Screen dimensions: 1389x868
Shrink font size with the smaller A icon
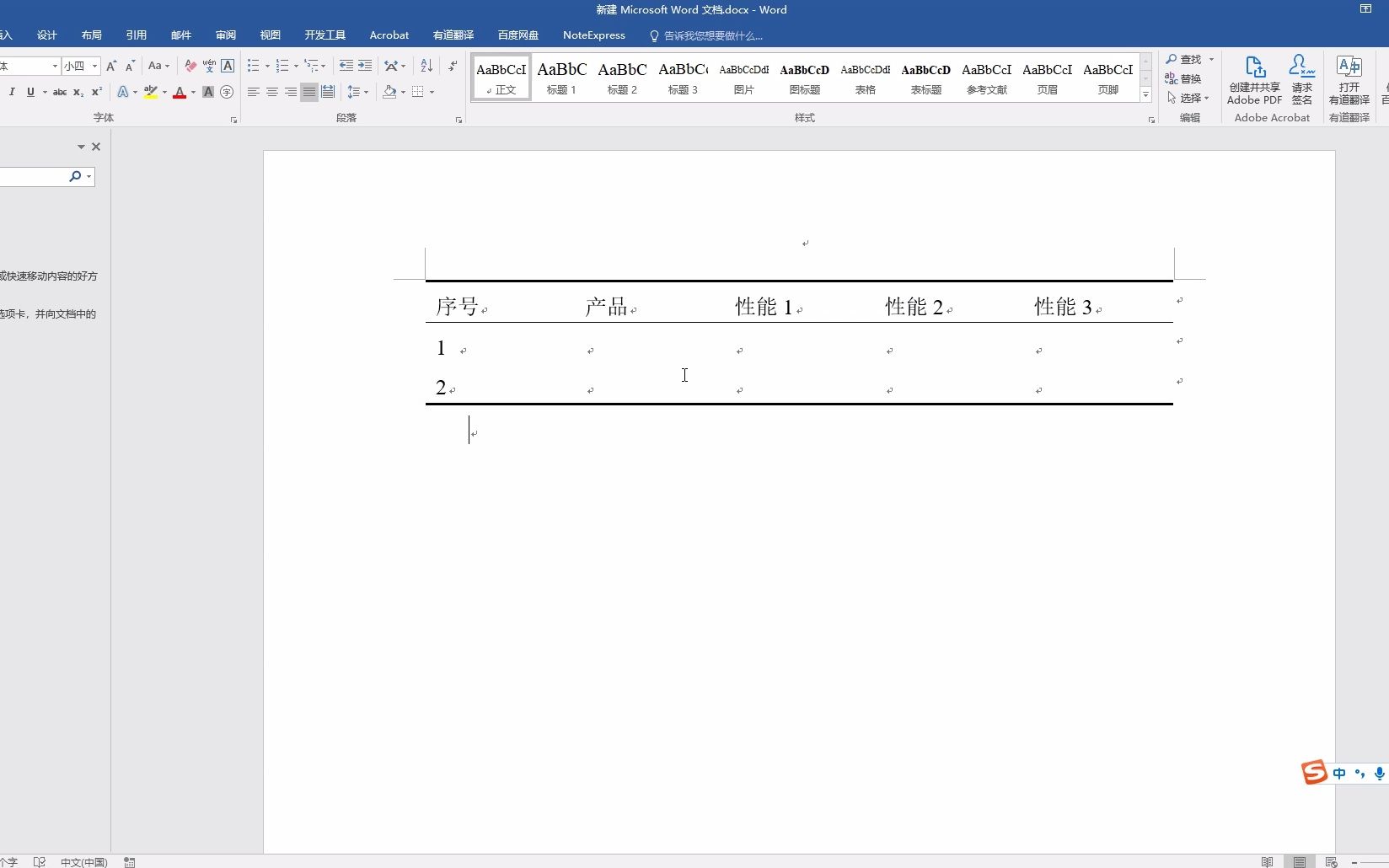(130, 66)
